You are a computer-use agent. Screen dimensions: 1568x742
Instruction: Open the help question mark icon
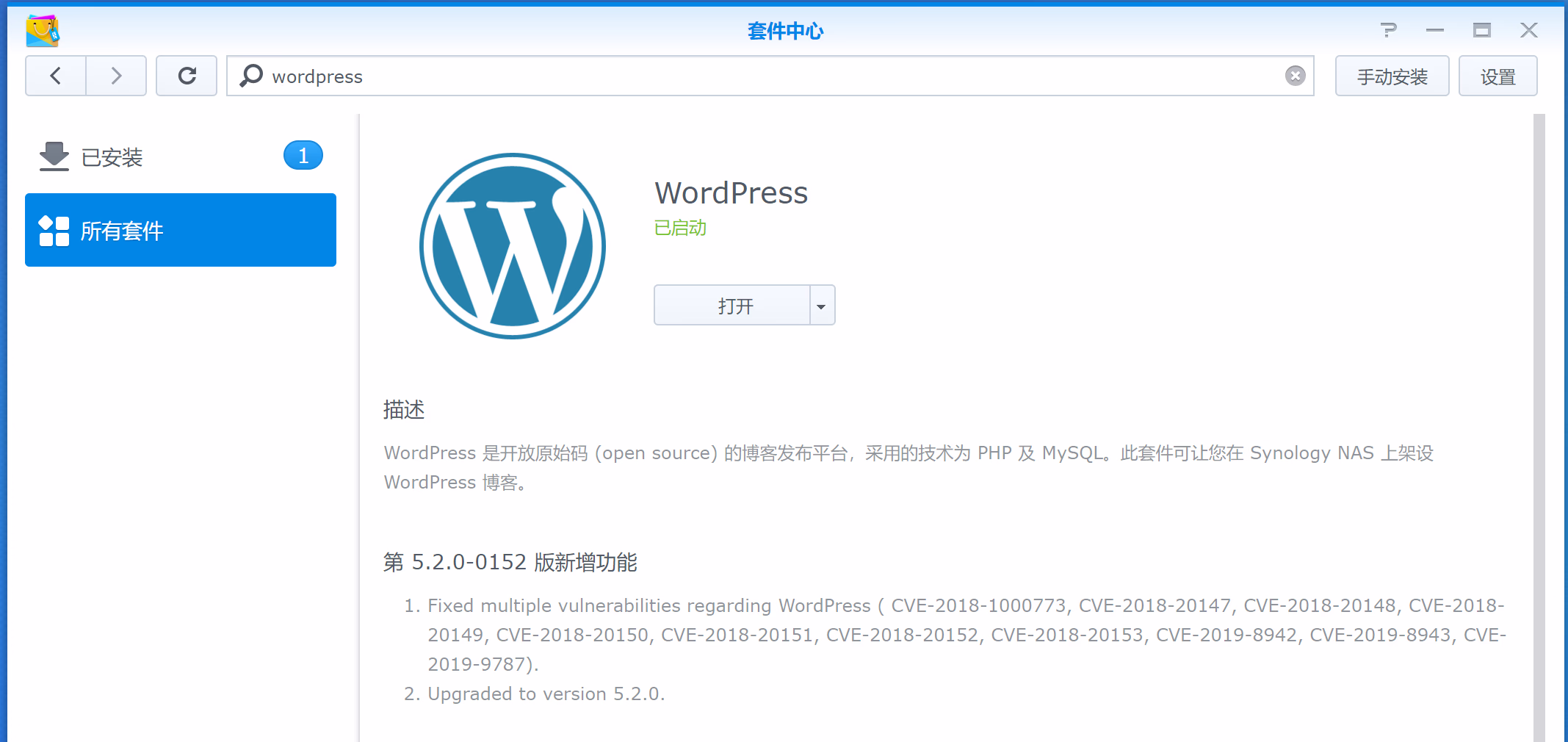pos(1387,30)
